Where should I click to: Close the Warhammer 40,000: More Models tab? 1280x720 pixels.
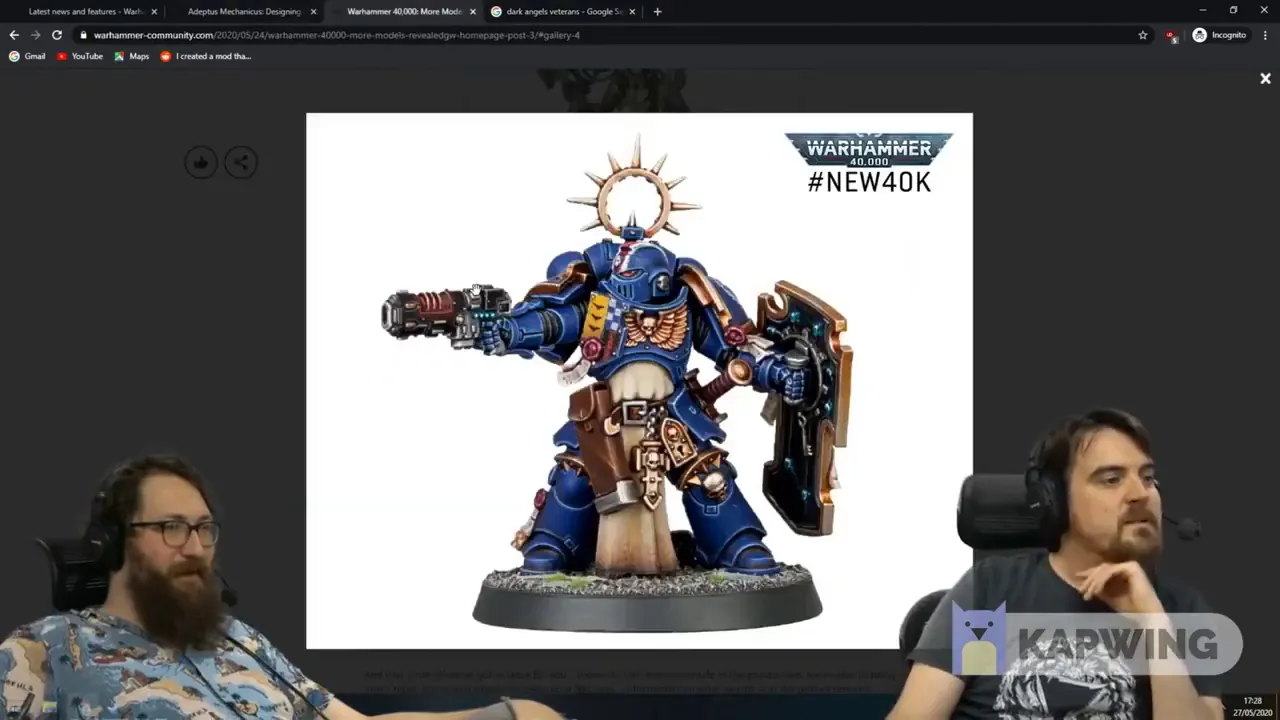(x=472, y=11)
